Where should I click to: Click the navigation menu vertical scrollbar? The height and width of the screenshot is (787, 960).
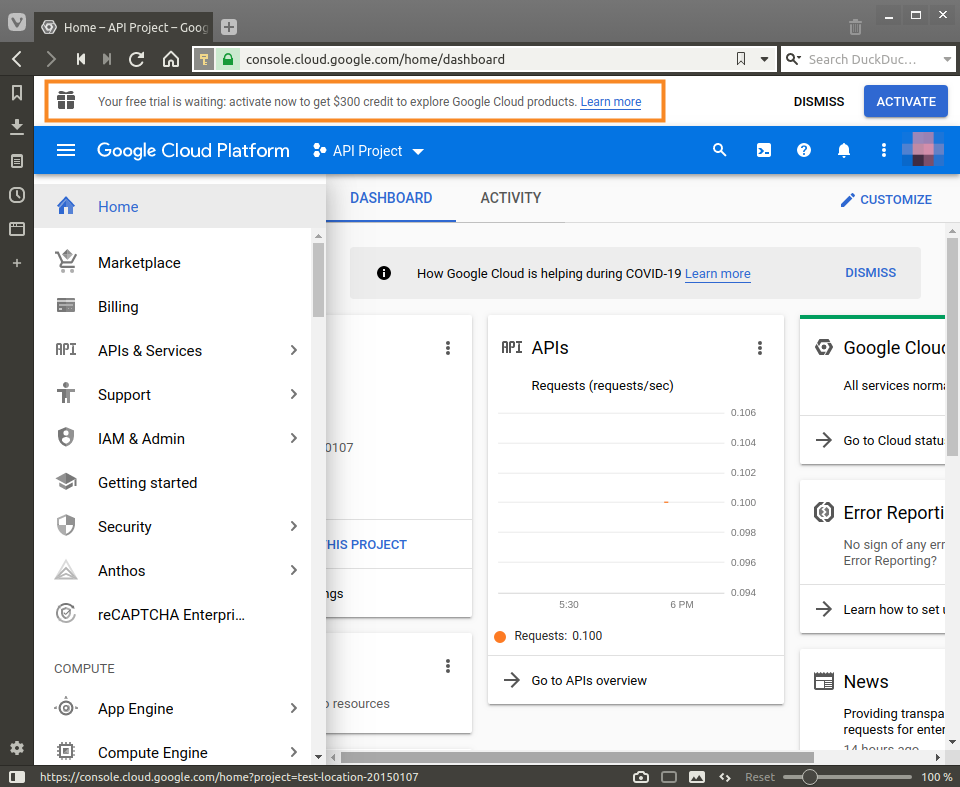click(x=318, y=280)
